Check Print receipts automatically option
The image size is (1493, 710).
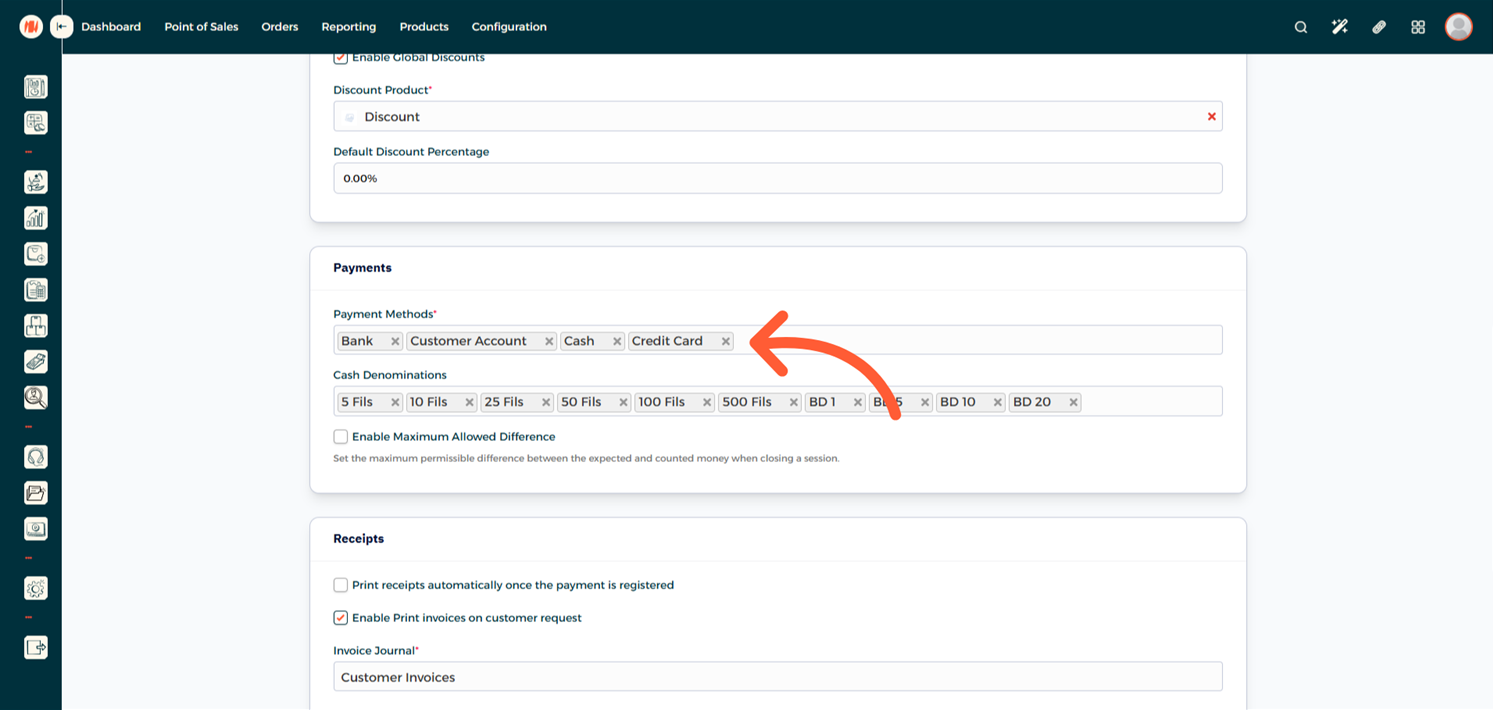click(341, 585)
